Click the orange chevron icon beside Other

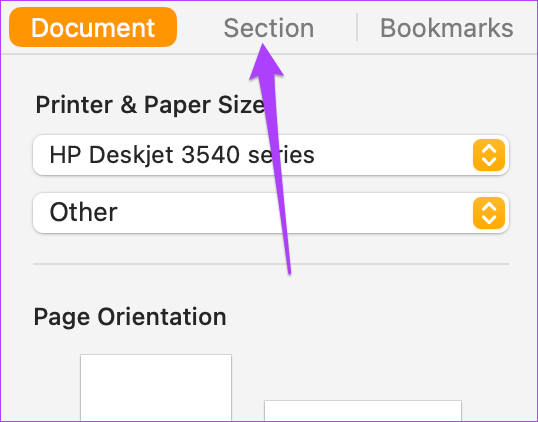point(489,213)
